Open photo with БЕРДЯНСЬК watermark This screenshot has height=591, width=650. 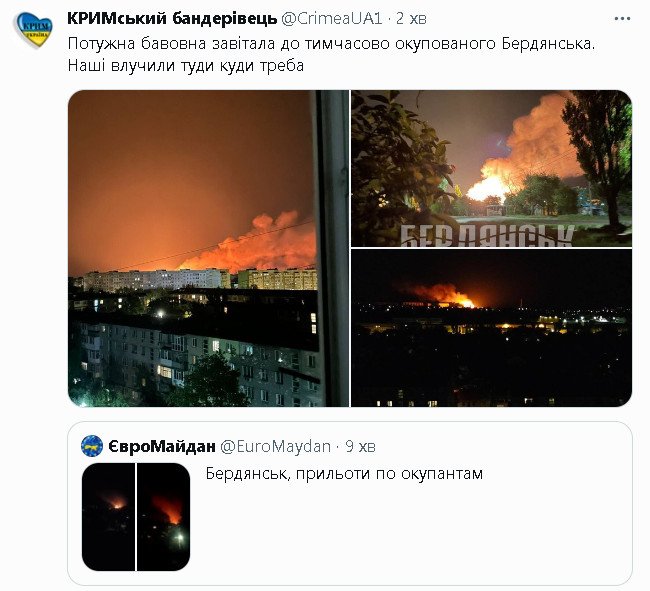(492, 168)
